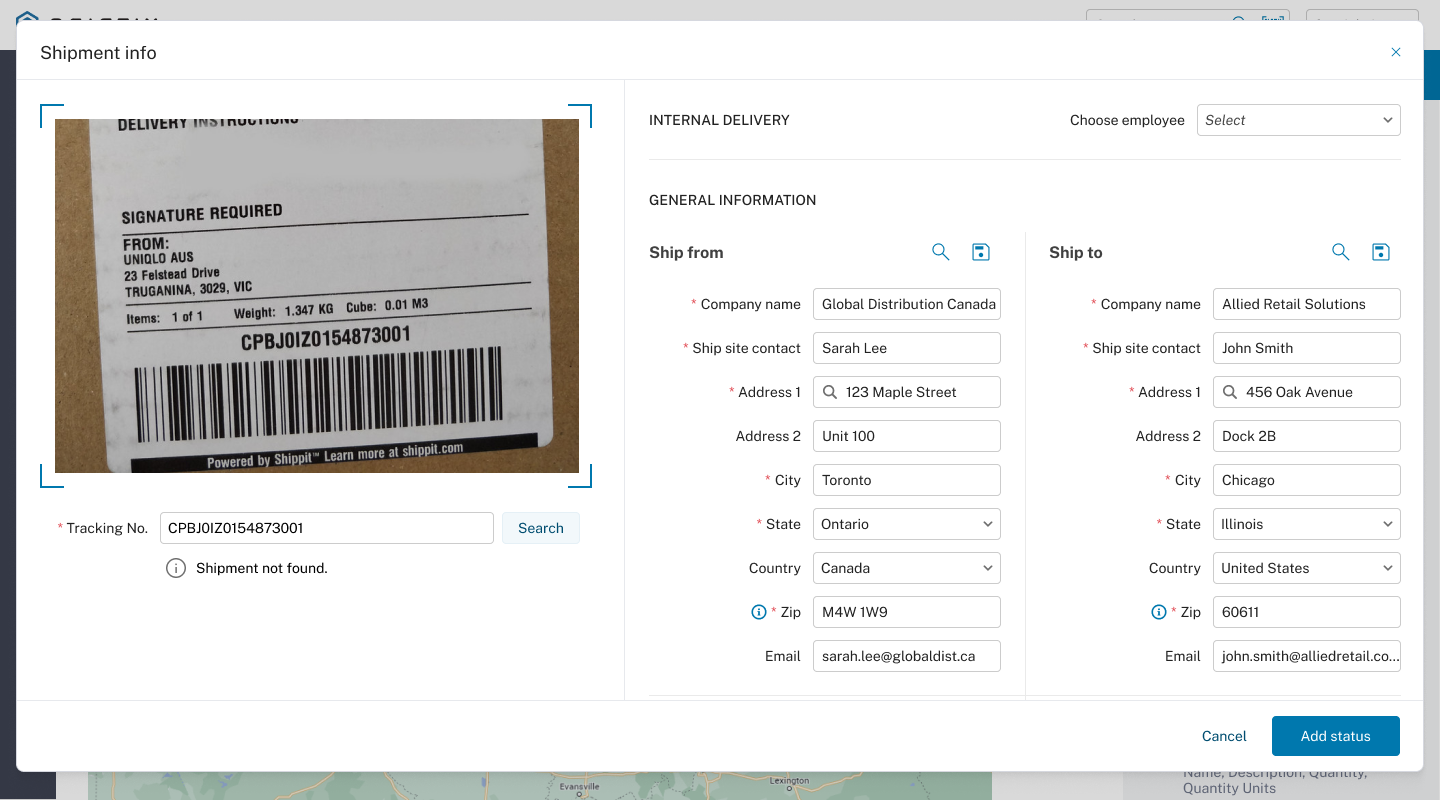Click the Ship from save address icon

981,252
